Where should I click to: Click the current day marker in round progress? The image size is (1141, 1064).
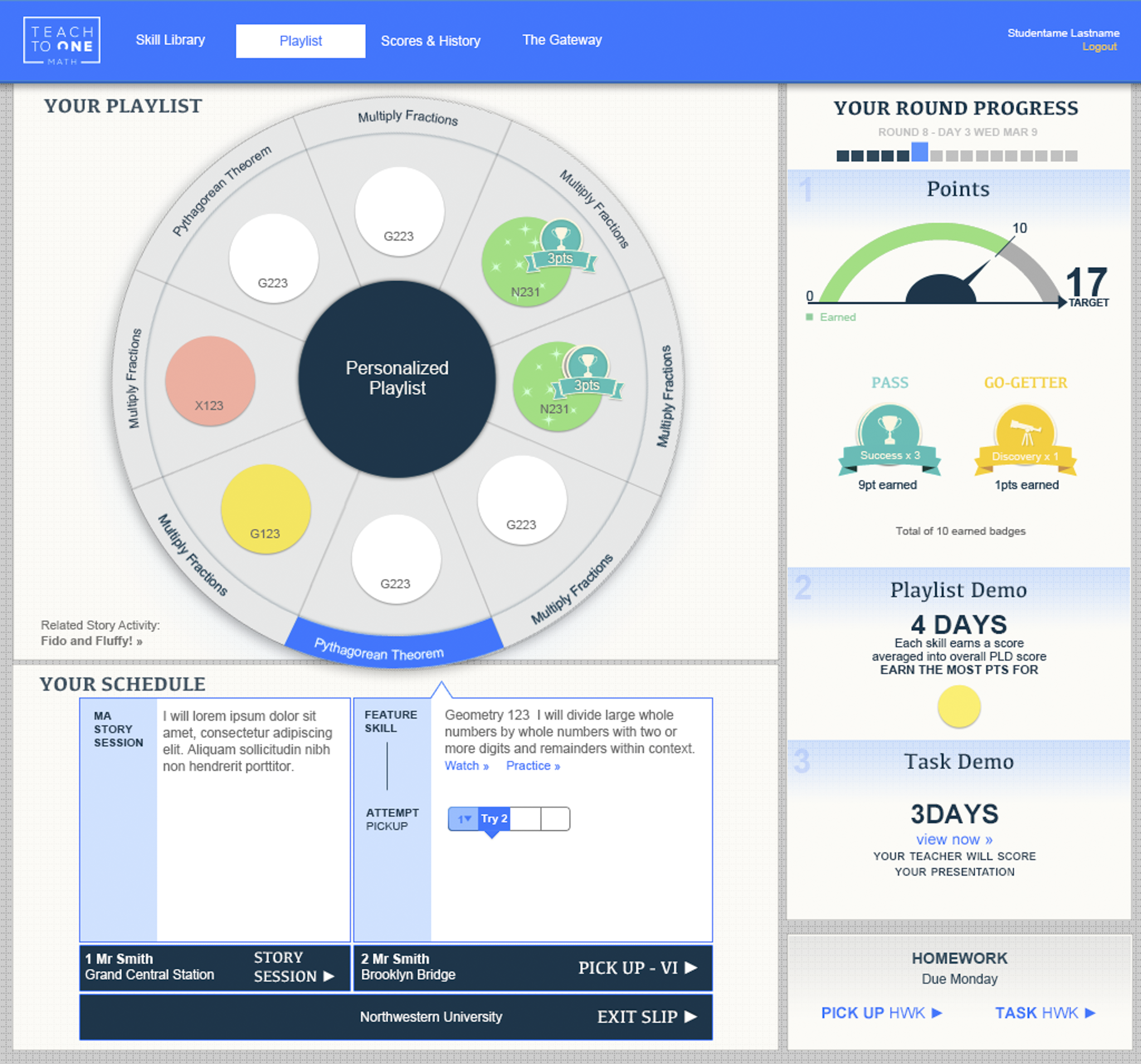coord(919,153)
